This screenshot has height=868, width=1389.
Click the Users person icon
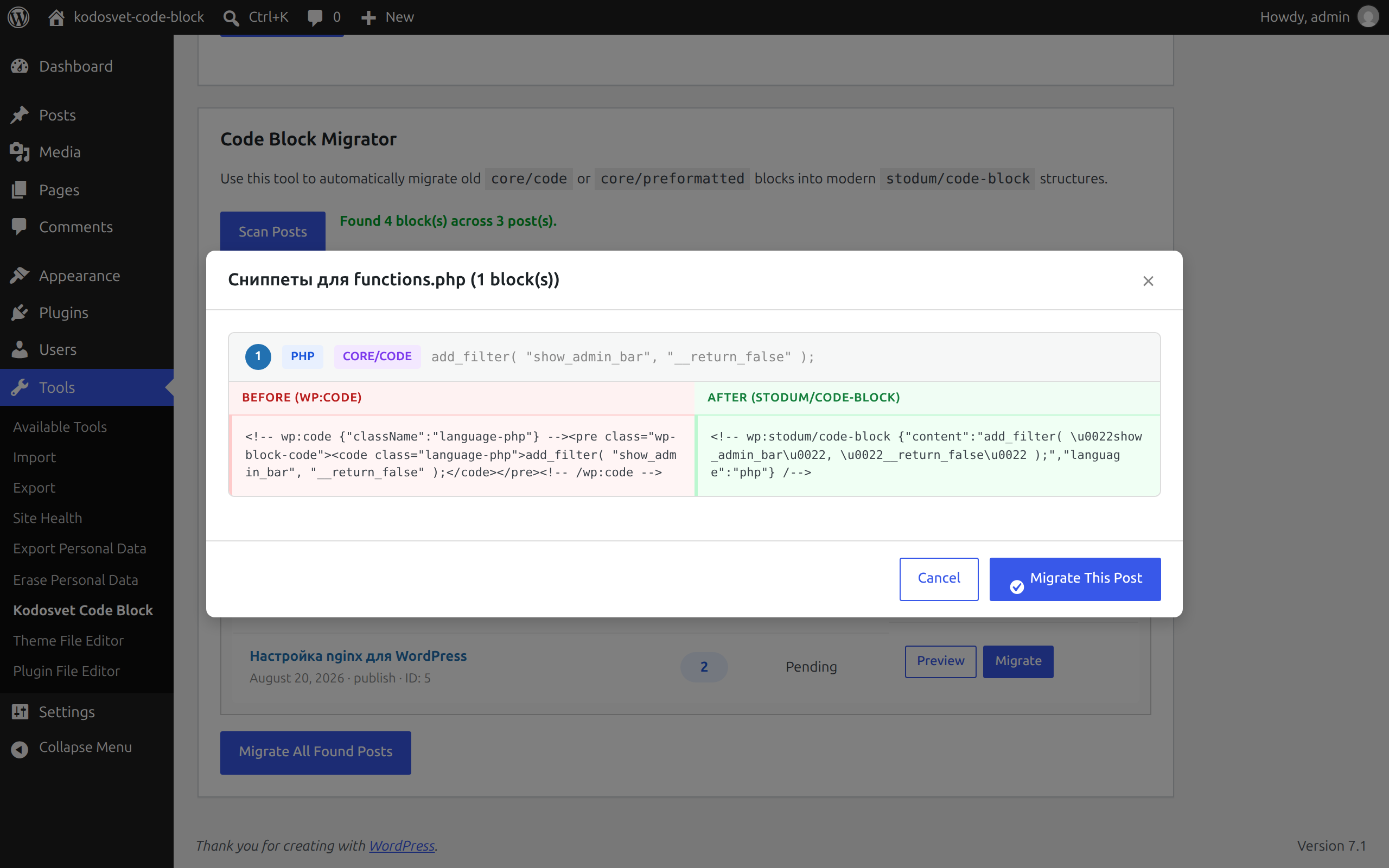[20, 349]
